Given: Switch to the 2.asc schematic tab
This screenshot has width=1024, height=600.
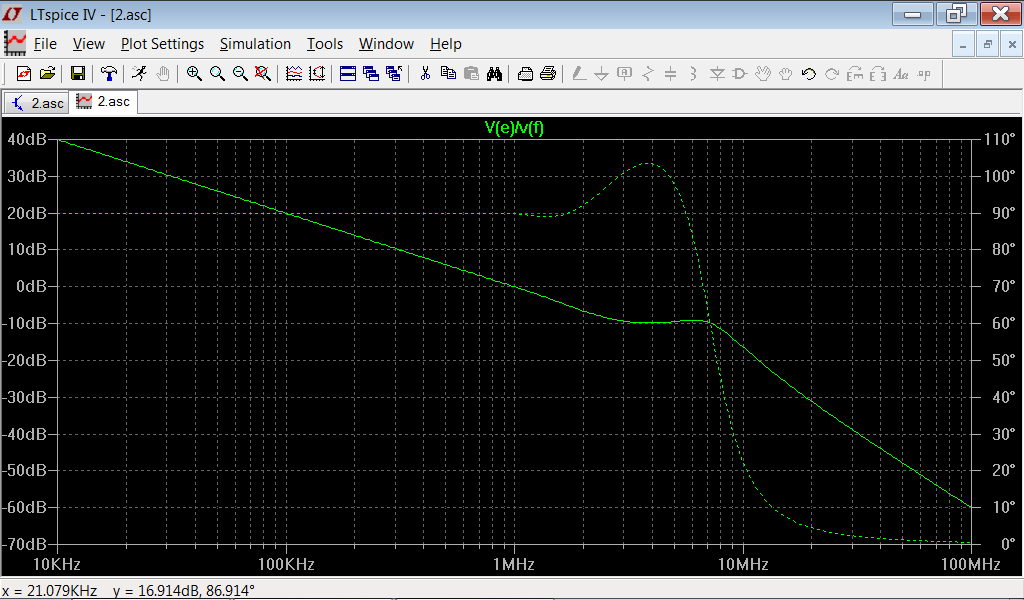Looking at the screenshot, I should click(x=37, y=103).
